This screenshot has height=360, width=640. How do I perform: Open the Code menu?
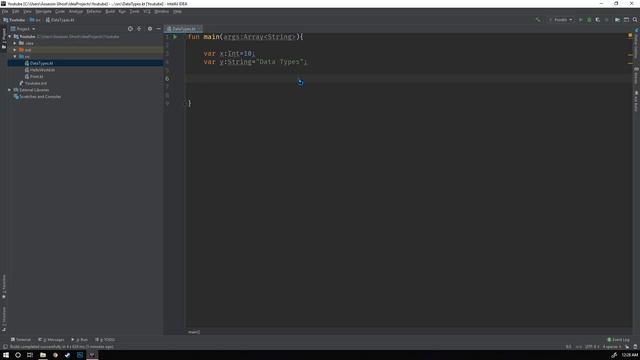pyautogui.click(x=60, y=11)
